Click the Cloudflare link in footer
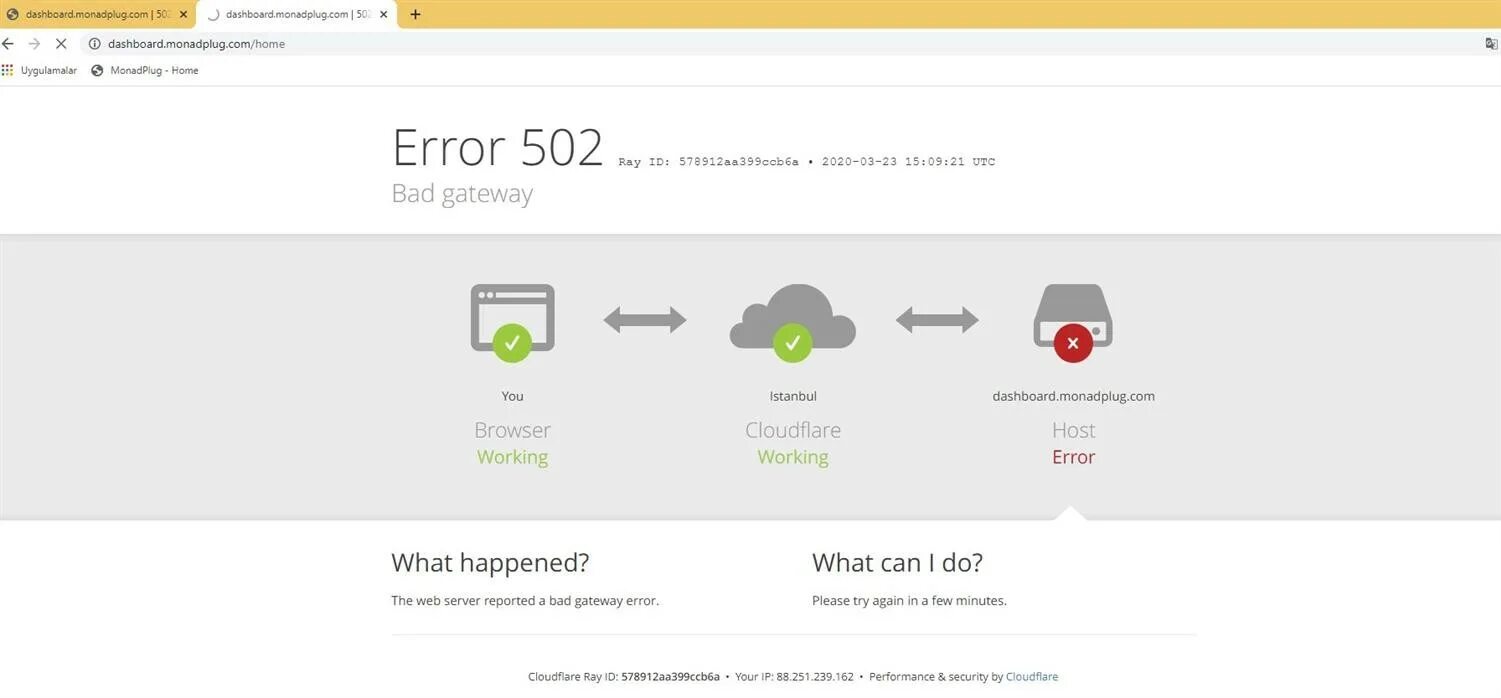Image resolution: width=1501 pixels, height=698 pixels. click(x=1032, y=677)
